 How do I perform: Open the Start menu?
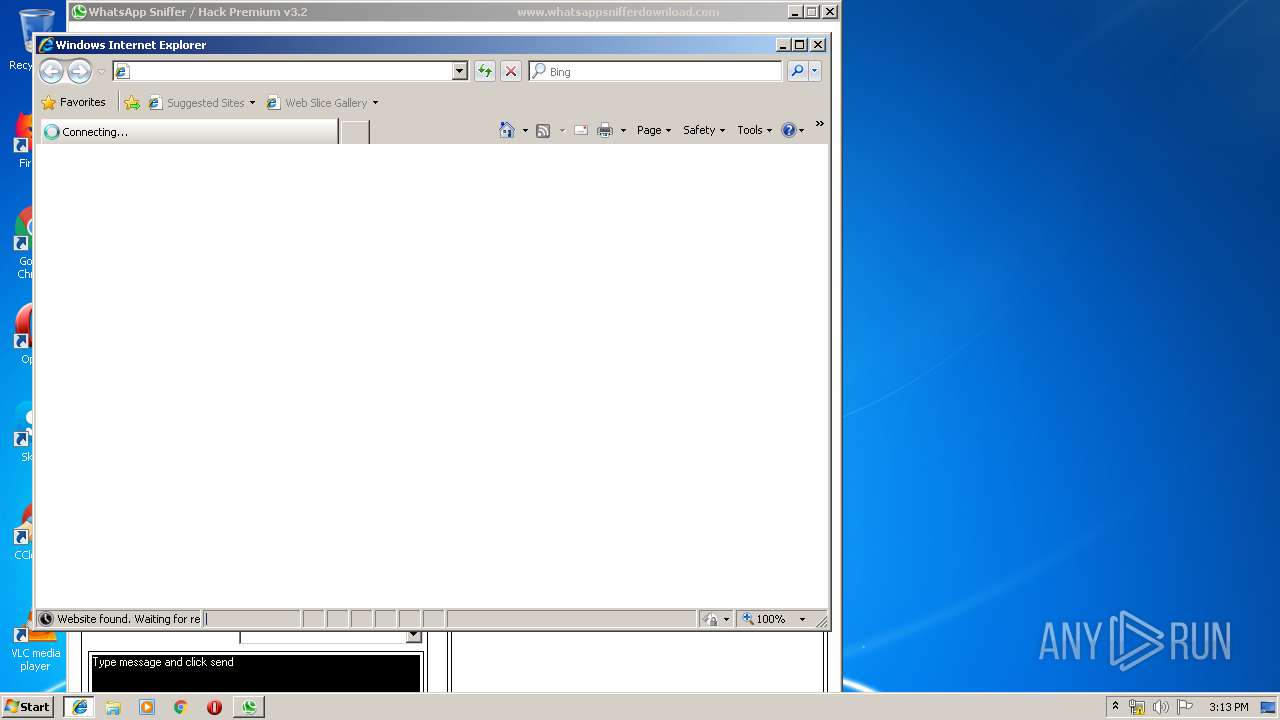pyautogui.click(x=28, y=706)
